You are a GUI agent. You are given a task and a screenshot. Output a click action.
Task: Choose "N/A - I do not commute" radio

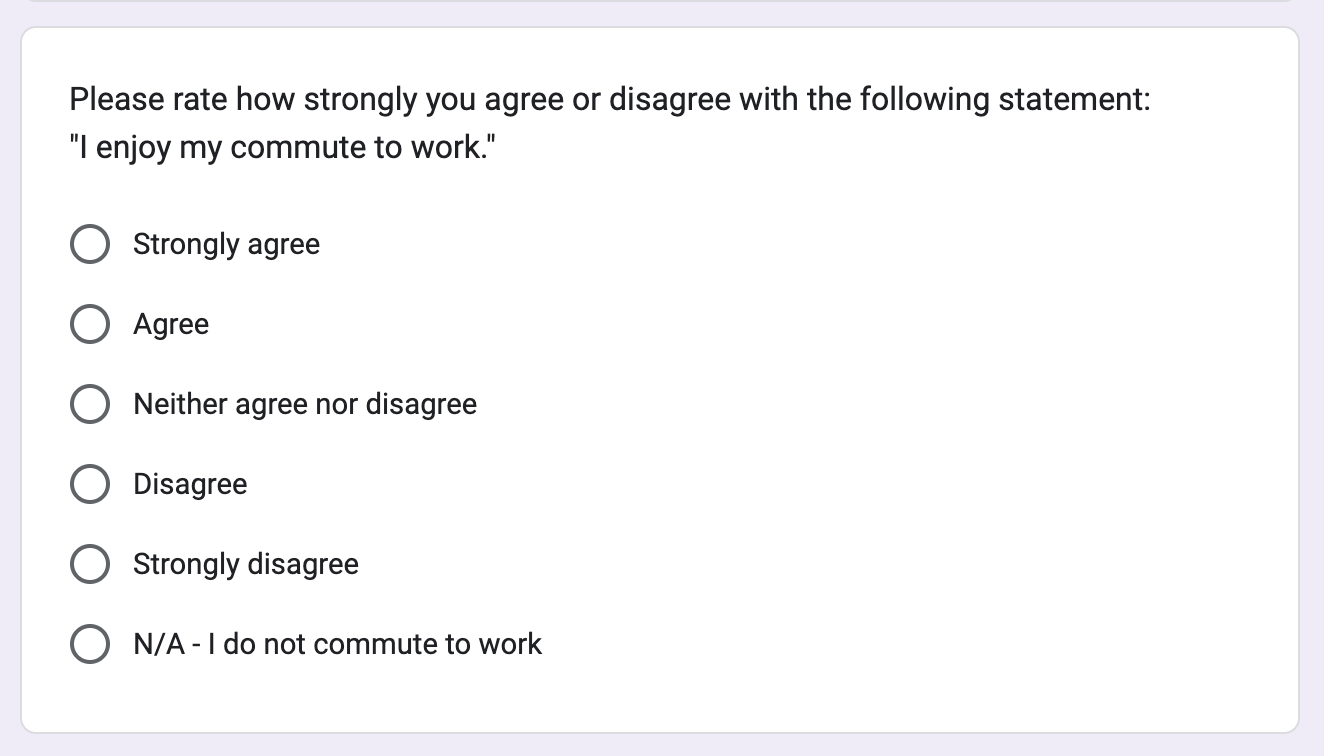(90, 644)
